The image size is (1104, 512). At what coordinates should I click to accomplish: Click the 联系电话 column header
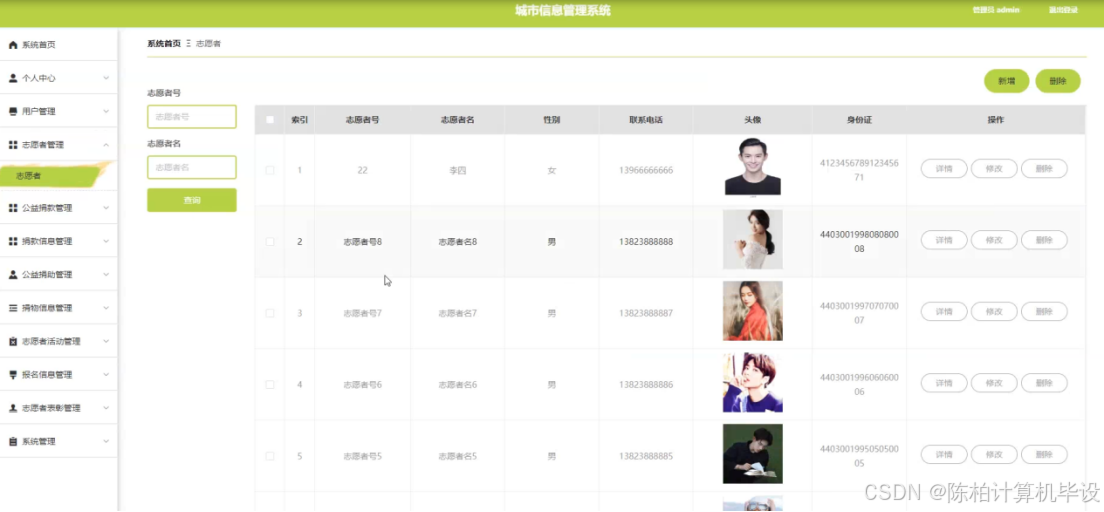point(646,120)
